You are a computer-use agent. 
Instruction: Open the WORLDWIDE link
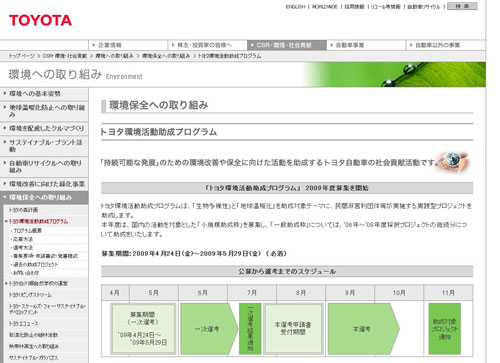click(325, 7)
